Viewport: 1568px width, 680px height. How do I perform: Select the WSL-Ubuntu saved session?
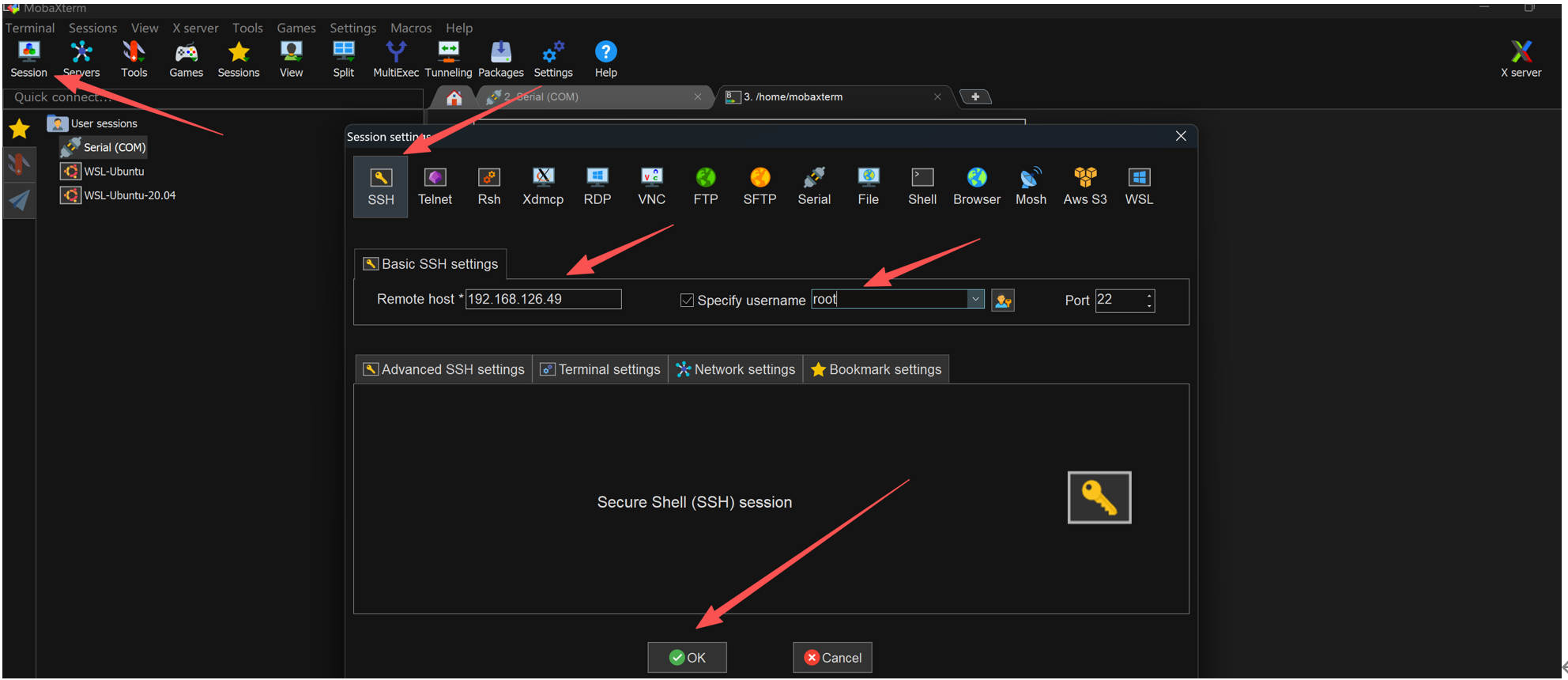pos(103,172)
